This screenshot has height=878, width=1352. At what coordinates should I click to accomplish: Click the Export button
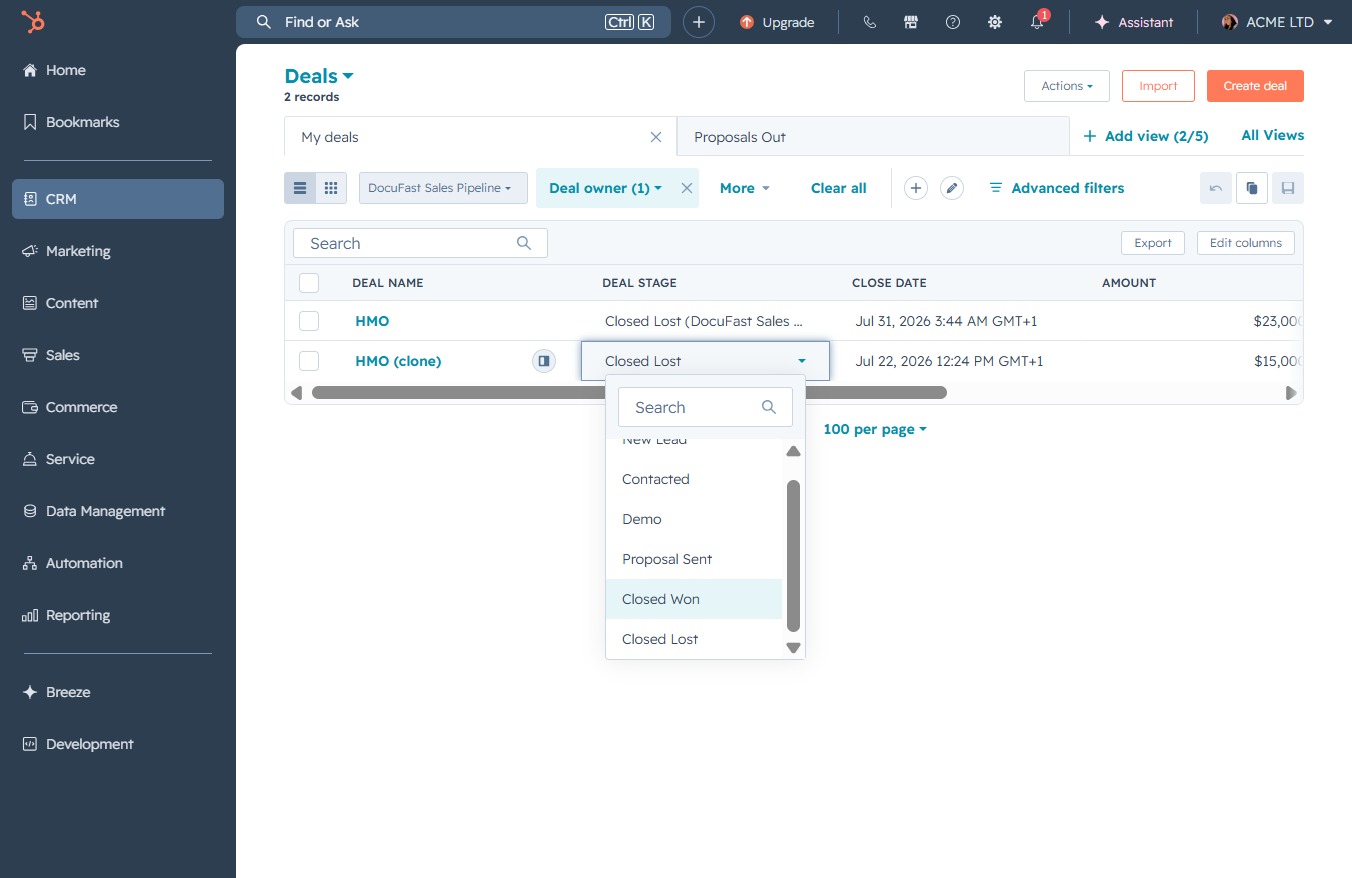click(1152, 243)
